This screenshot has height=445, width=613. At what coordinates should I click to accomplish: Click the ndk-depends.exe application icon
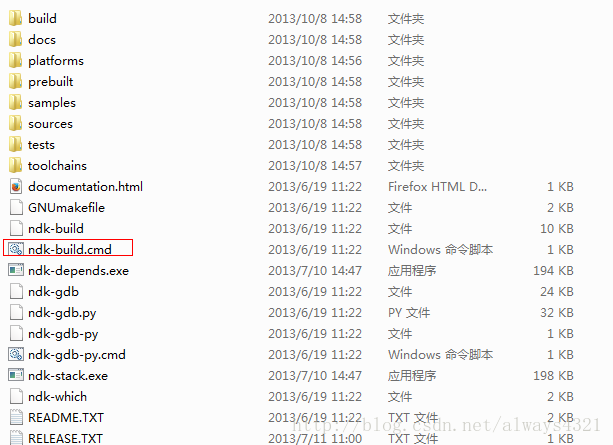tap(16, 270)
